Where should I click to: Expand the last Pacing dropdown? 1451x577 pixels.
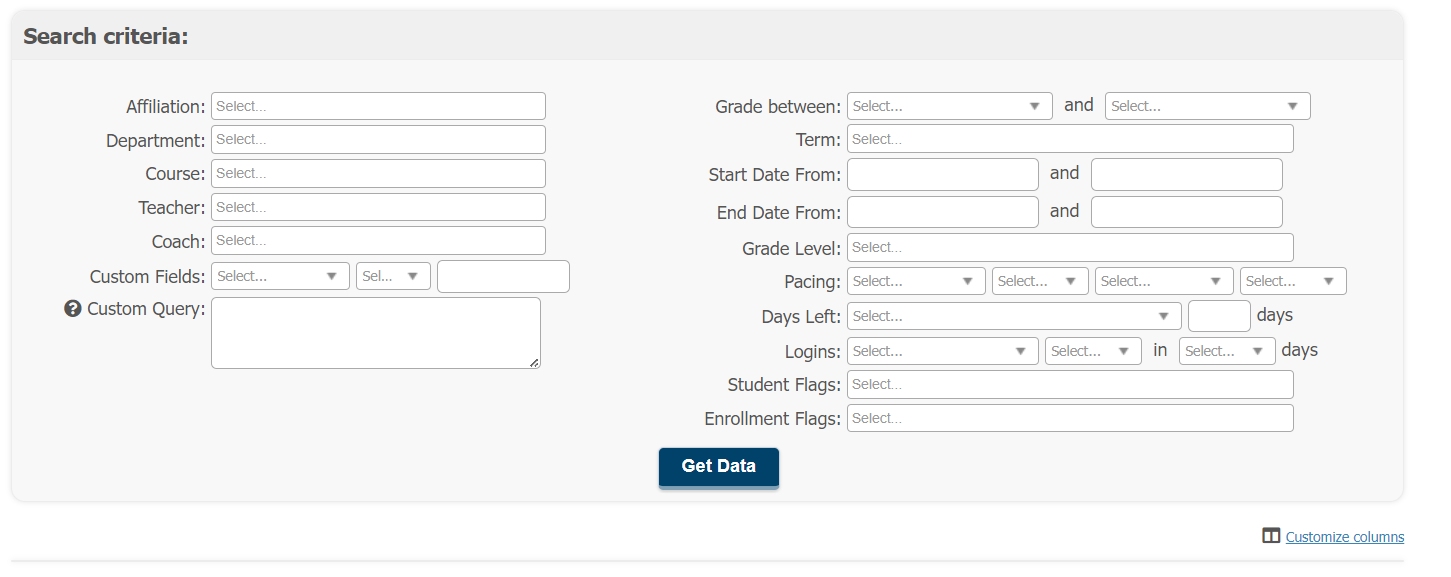(1293, 281)
